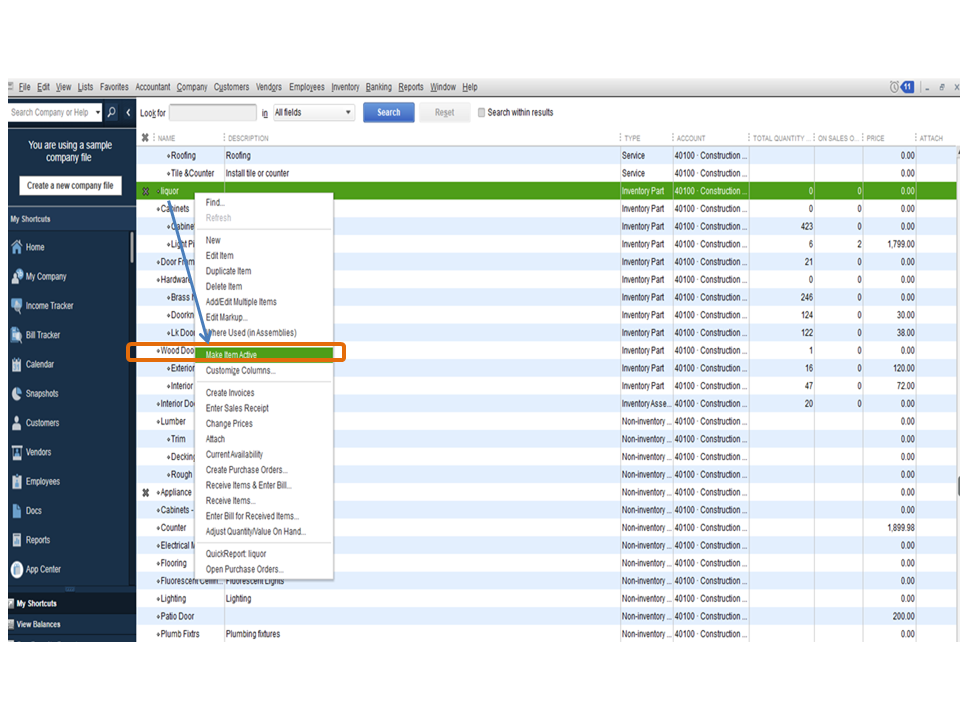The image size is (960, 720).
Task: Select Open Purchase Orders in the context menu
Action: (244, 569)
